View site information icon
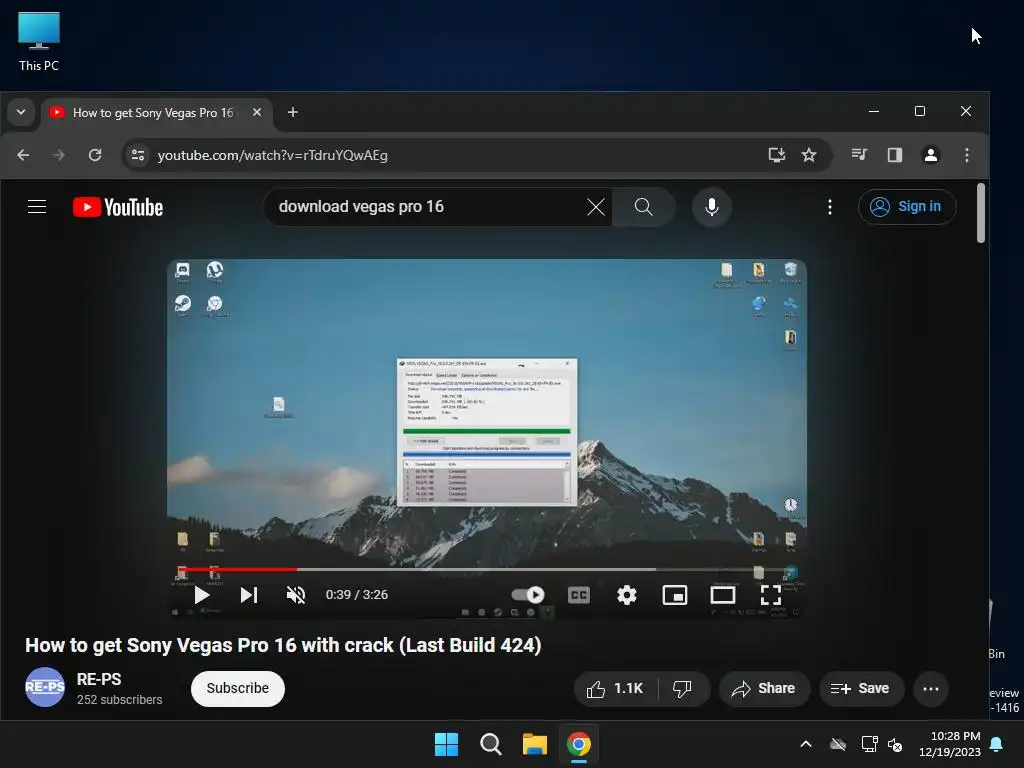 click(x=138, y=155)
